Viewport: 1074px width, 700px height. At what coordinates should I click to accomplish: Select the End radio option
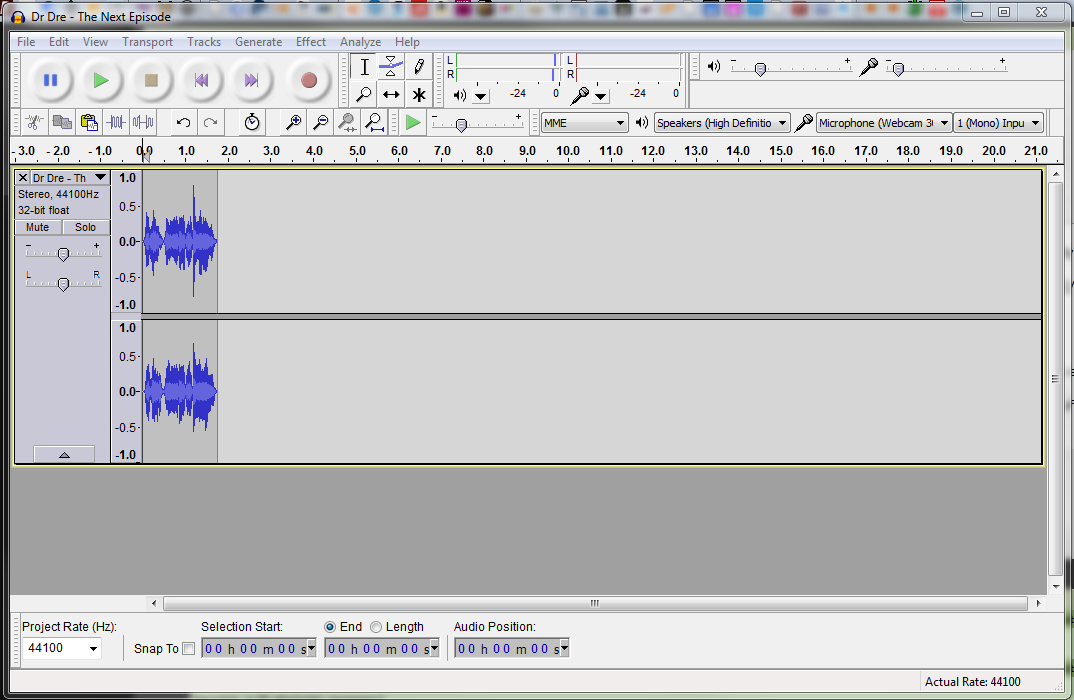click(x=330, y=627)
